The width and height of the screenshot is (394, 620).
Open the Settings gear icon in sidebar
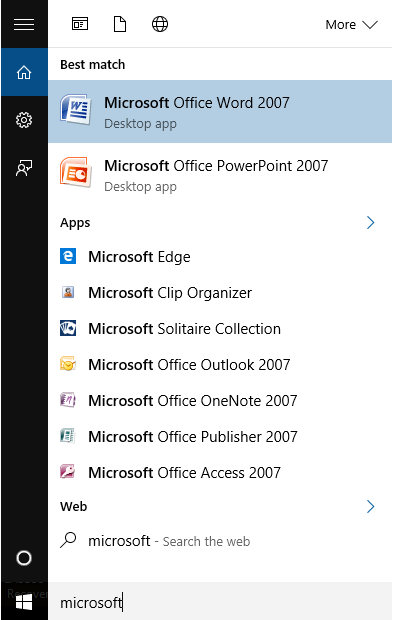coord(24,120)
